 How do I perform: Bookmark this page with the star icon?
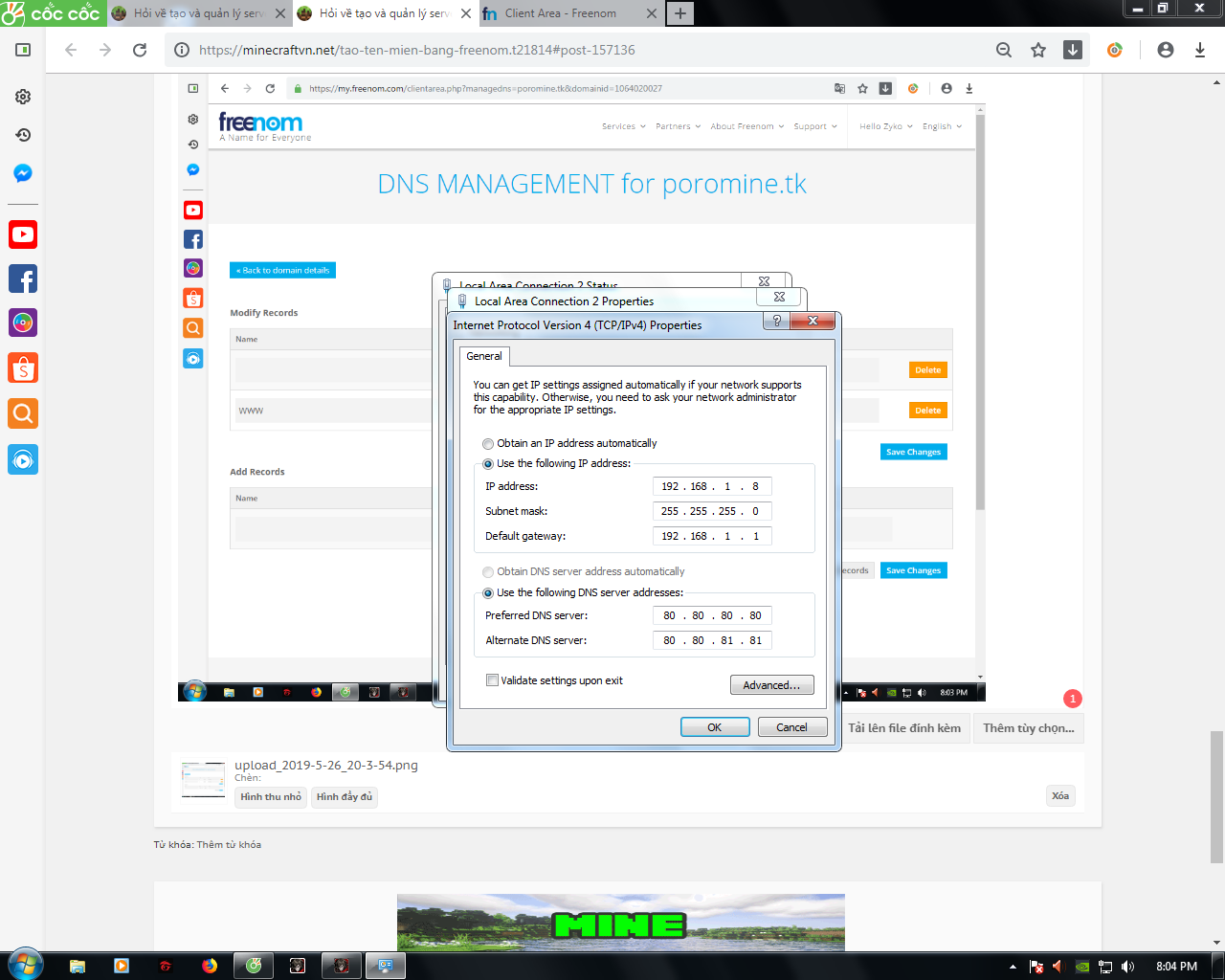[x=1038, y=50]
